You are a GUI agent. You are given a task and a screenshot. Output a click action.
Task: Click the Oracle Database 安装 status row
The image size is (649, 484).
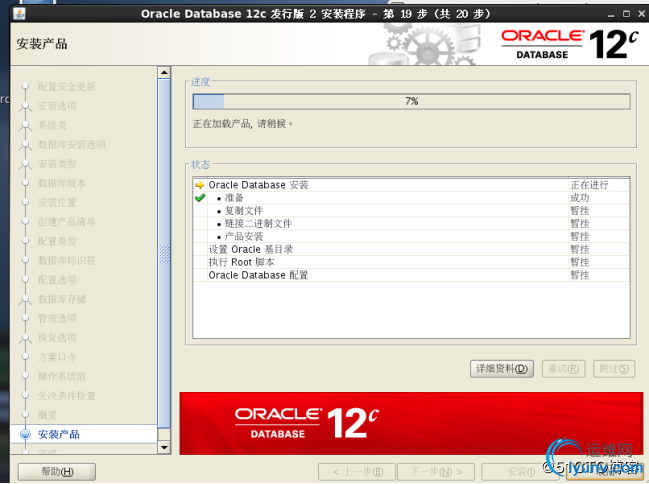411,185
